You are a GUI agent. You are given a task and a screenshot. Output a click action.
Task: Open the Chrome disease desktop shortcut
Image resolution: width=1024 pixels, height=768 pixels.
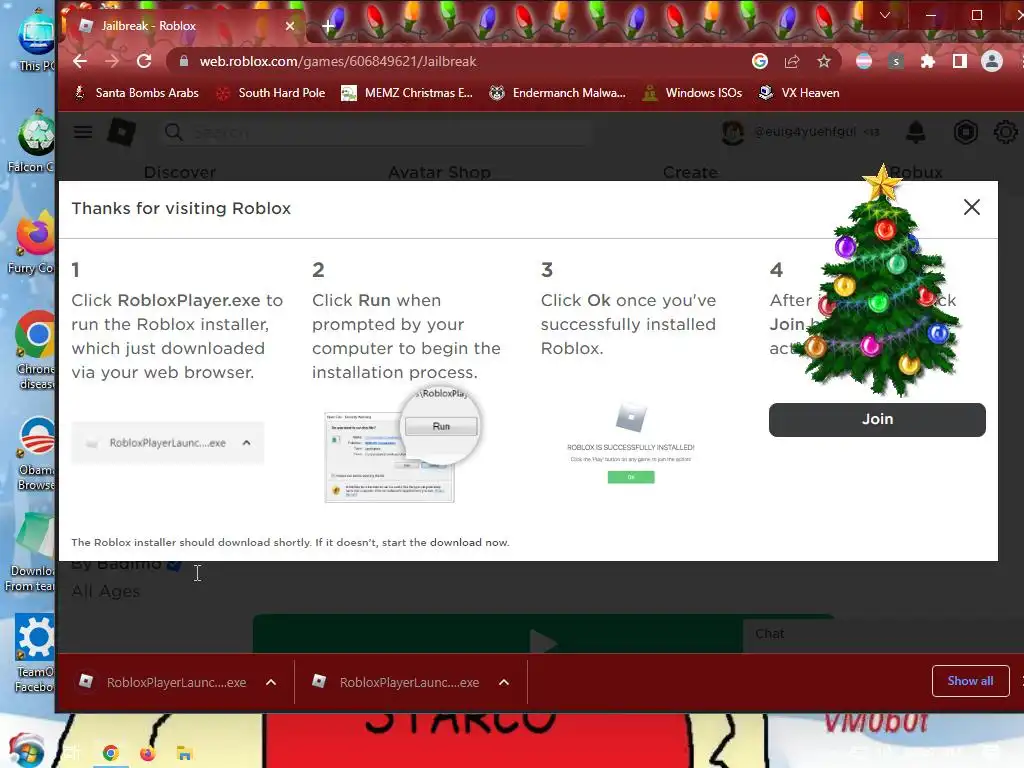[x=34, y=351]
